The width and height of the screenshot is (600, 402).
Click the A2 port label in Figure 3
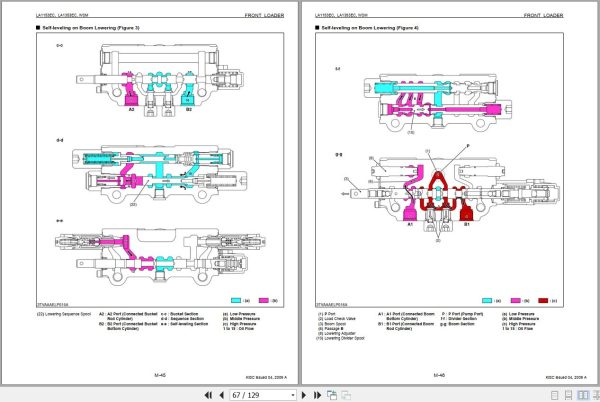pos(131,110)
